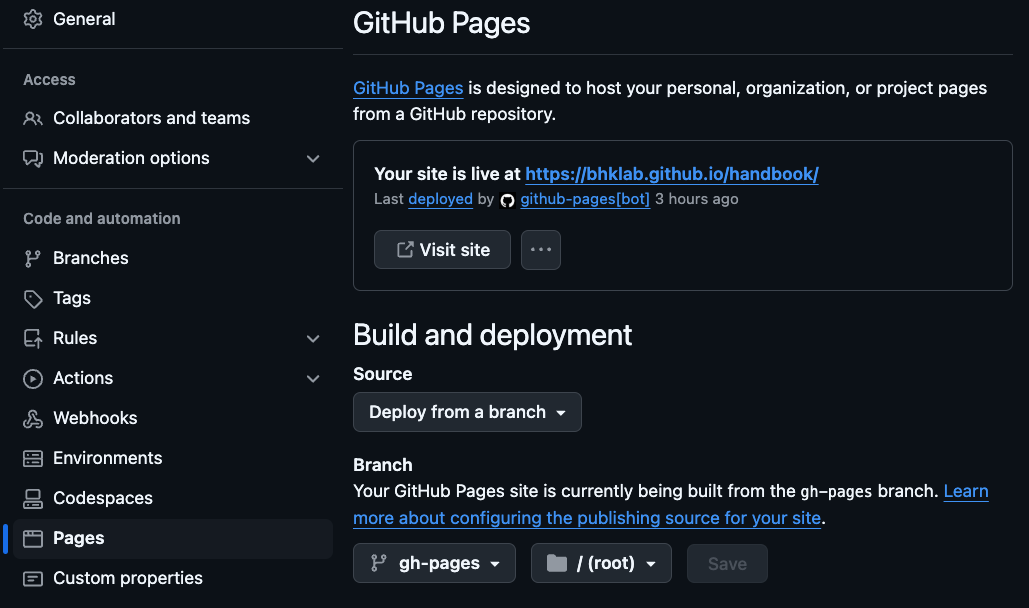Click the Actions play-circle icon
The width and height of the screenshot is (1029, 608).
pos(33,378)
